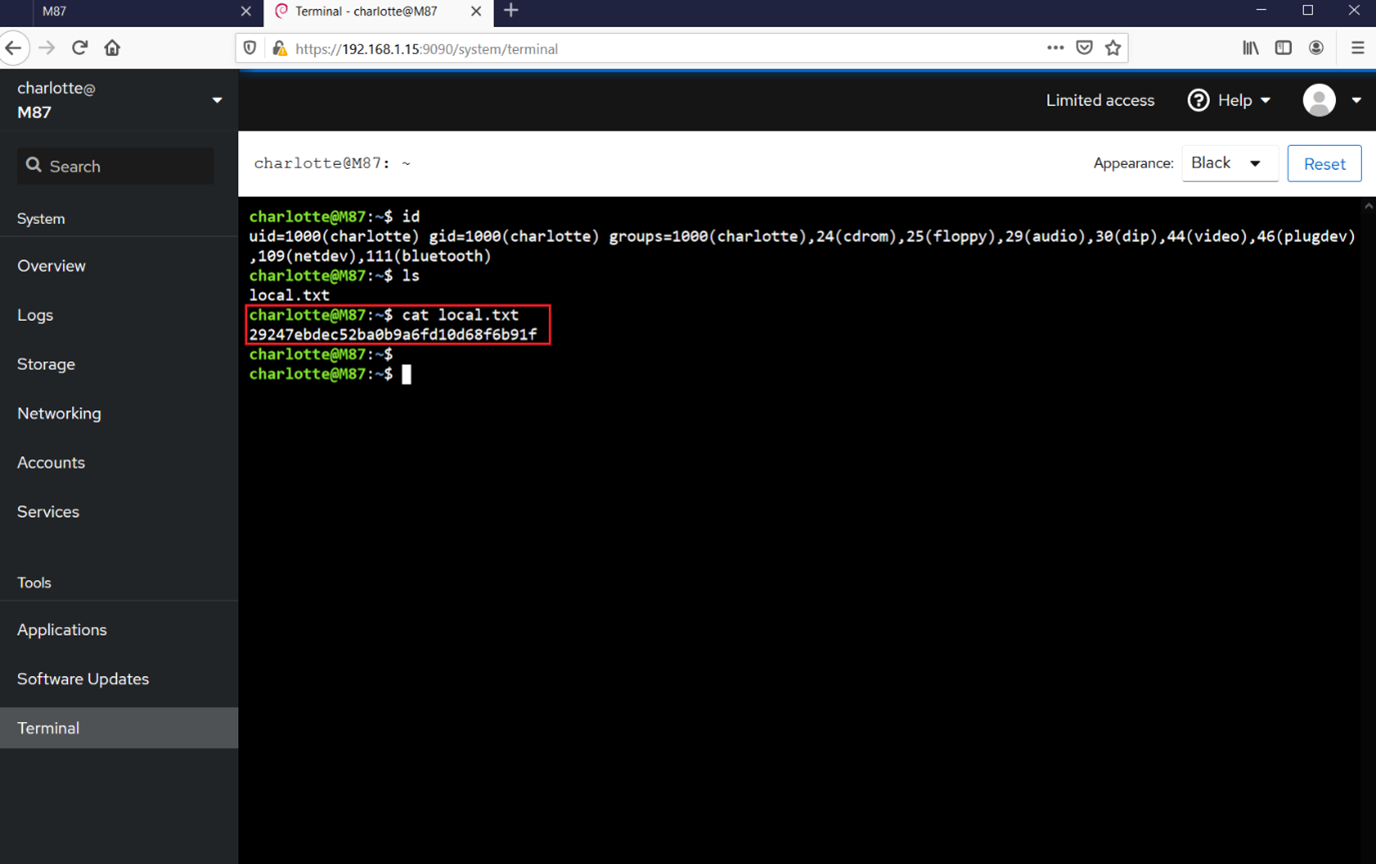Open the Pocket save icon
Image resolution: width=1376 pixels, height=864 pixels.
[1084, 48]
